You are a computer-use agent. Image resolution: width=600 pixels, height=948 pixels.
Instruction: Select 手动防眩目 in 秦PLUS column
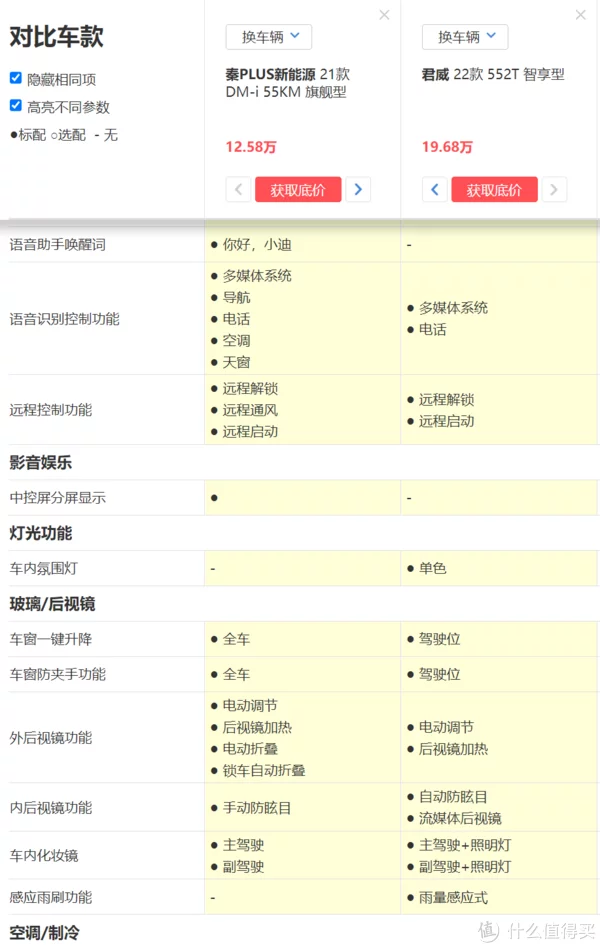(x=257, y=808)
